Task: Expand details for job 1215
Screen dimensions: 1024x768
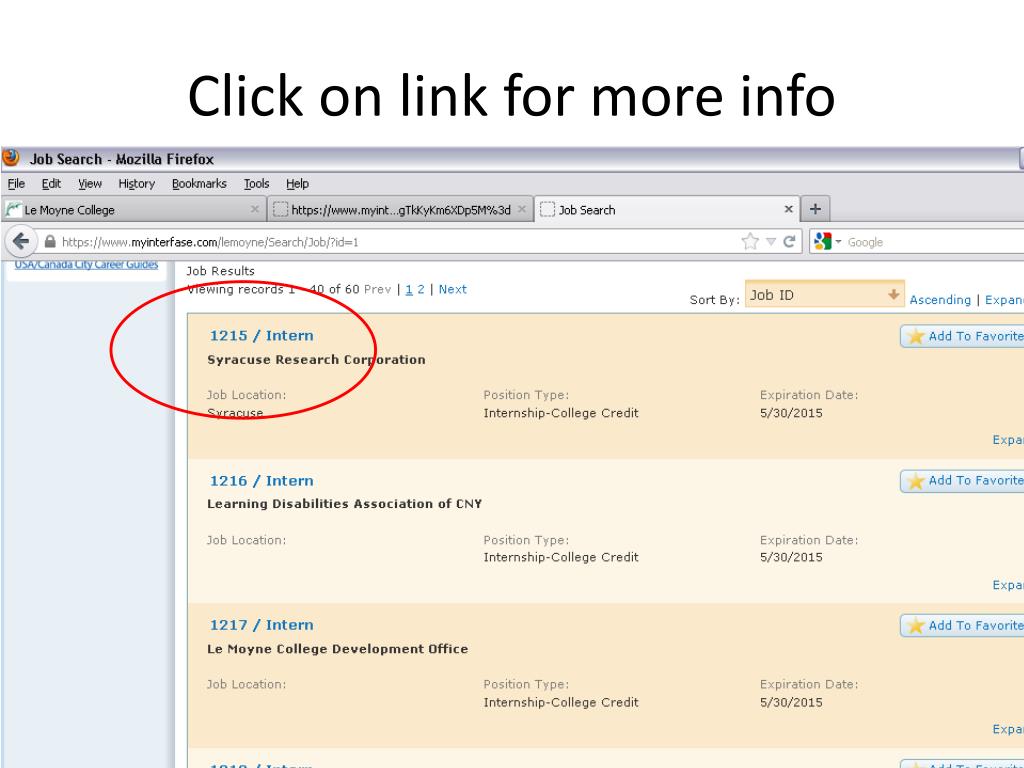Action: (1008, 440)
